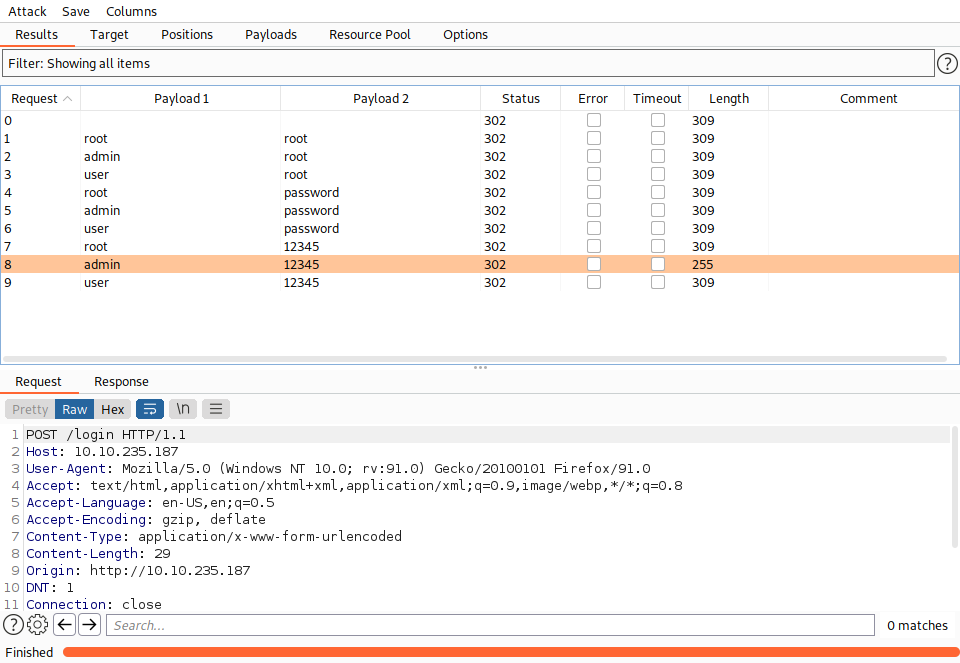This screenshot has width=960, height=663.
Task: Click the search help icon at bottom left
Action: click(13, 625)
